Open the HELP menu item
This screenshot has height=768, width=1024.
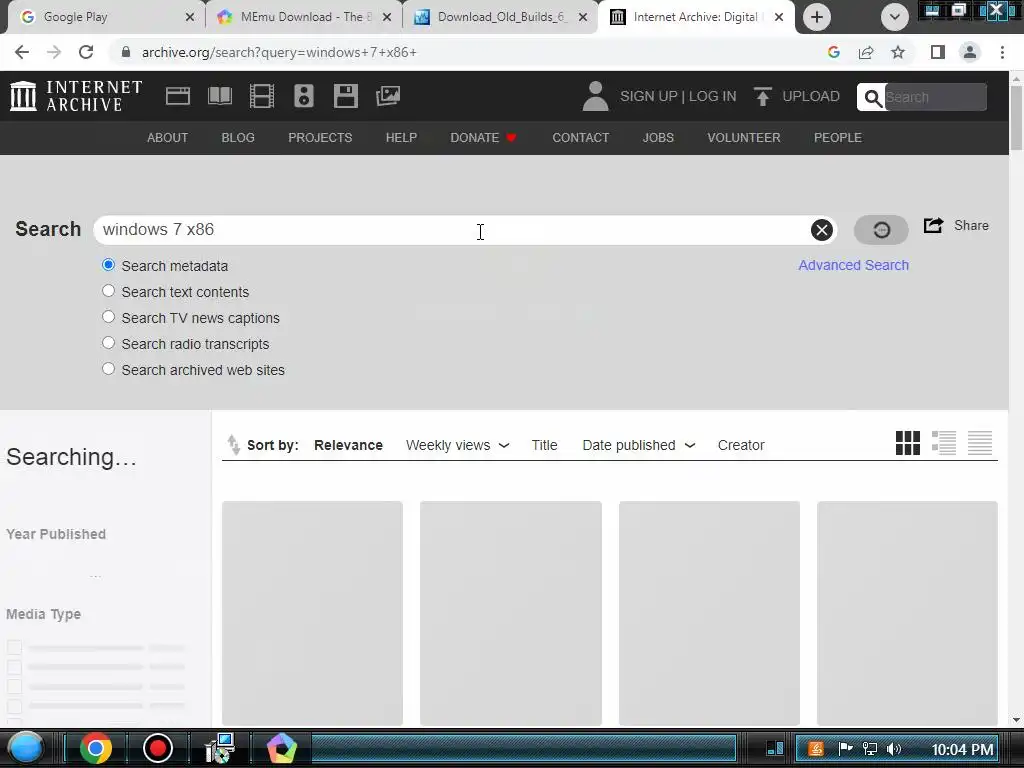point(401,138)
